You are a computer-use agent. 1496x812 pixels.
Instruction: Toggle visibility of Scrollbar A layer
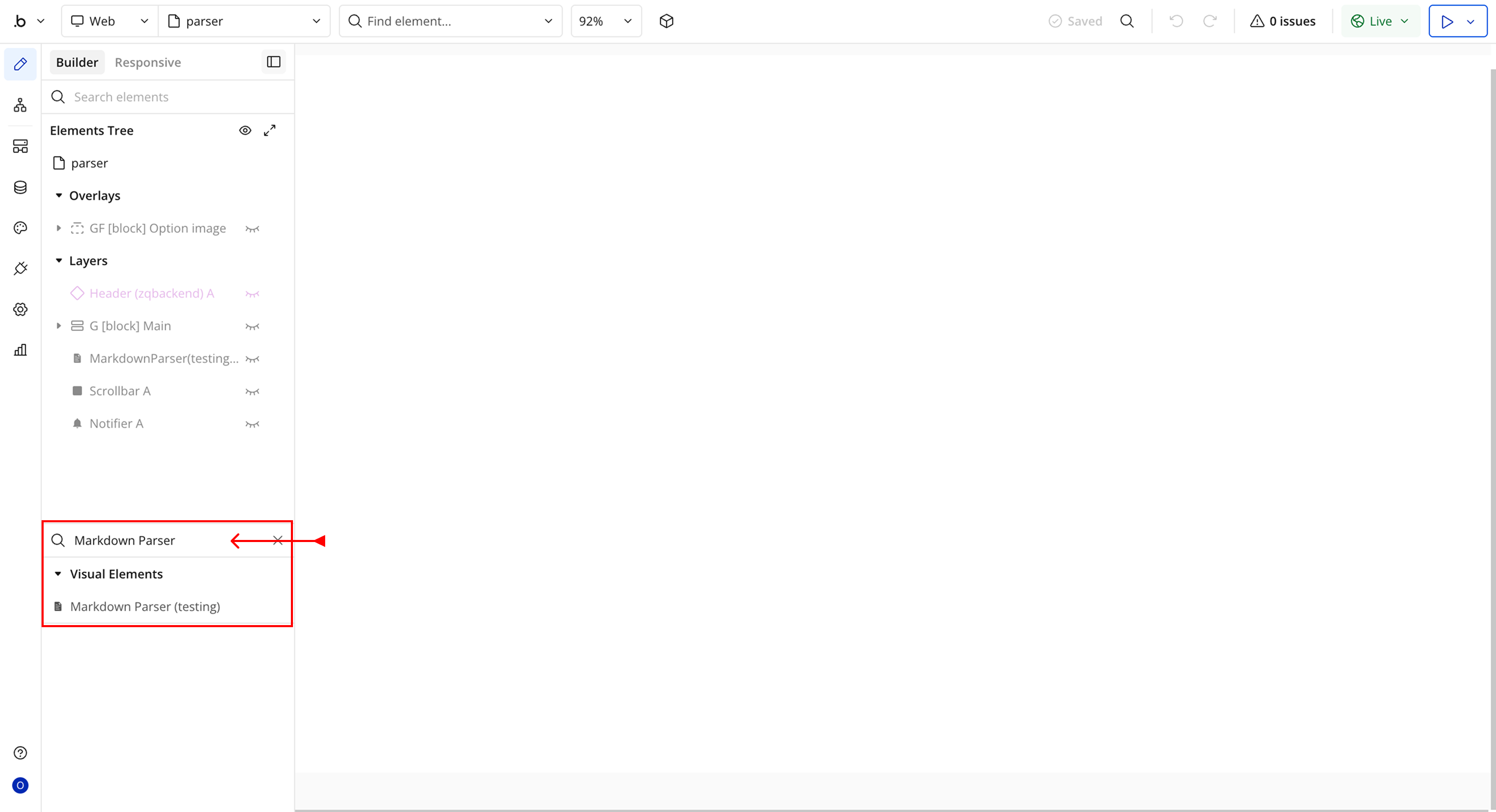pos(252,391)
